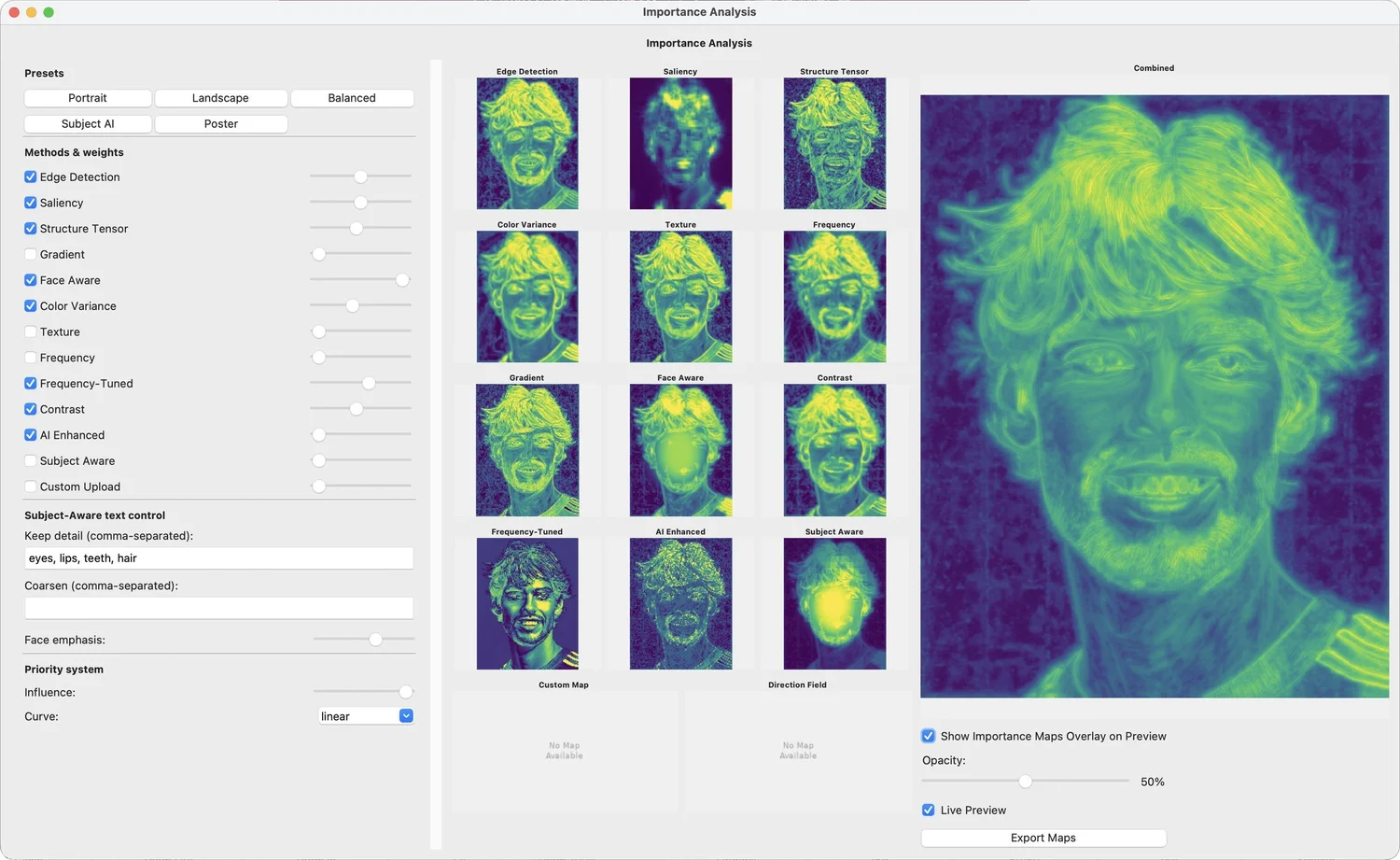Select the Face Aware map thumbnail
The image size is (1400, 860).
(x=680, y=450)
